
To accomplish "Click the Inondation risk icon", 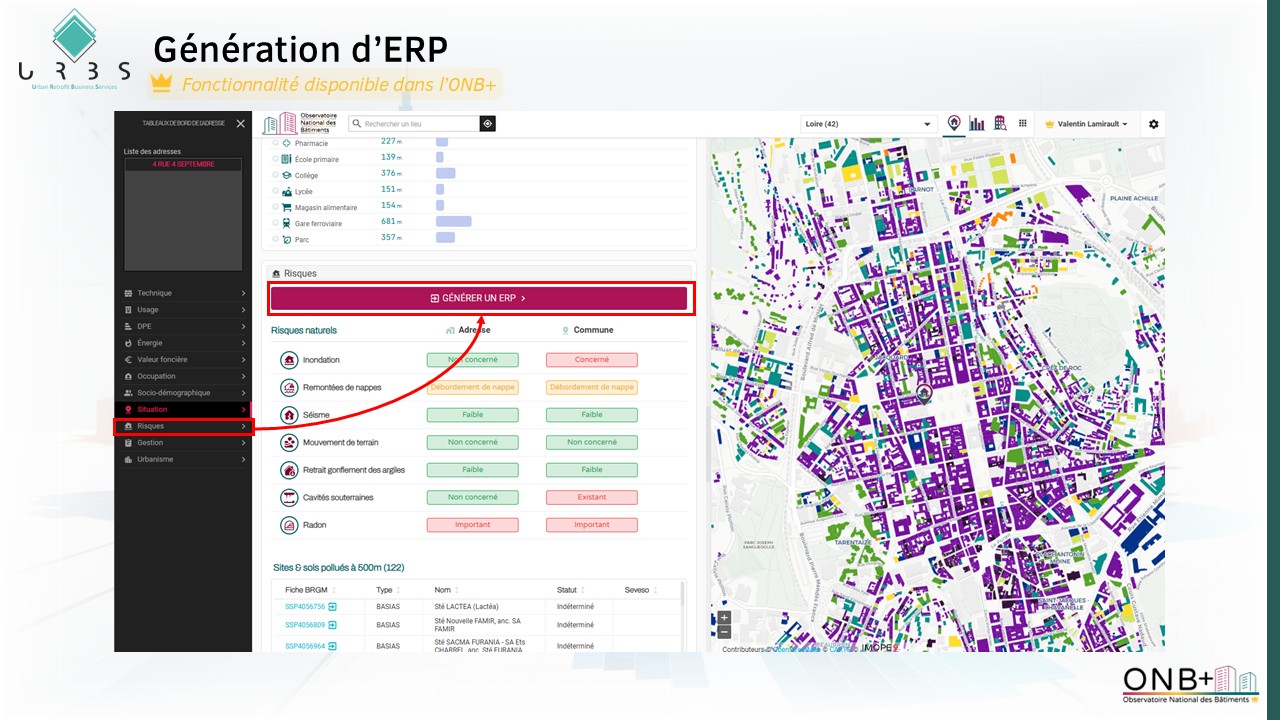I will pyautogui.click(x=289, y=360).
